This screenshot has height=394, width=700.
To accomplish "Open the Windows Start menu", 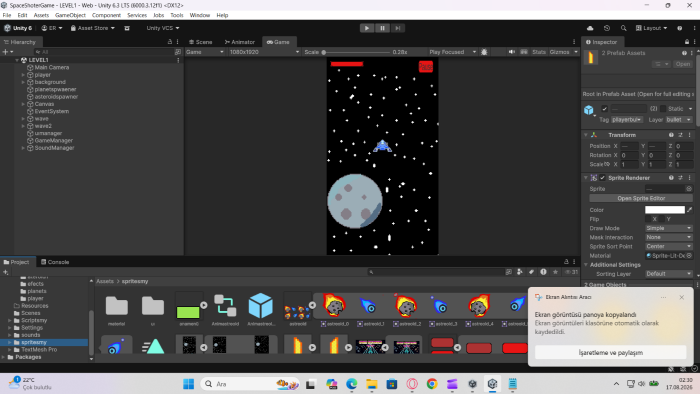I will 188,384.
